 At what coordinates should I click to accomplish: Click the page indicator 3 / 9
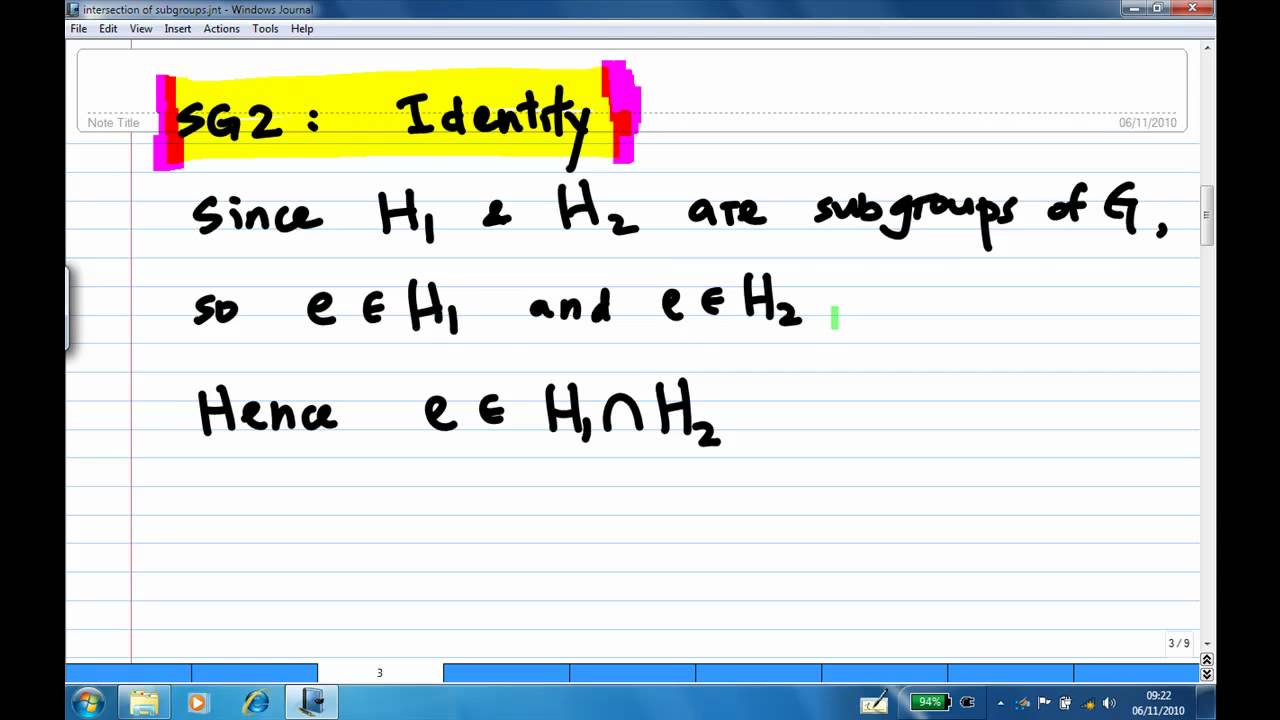pyautogui.click(x=1178, y=643)
